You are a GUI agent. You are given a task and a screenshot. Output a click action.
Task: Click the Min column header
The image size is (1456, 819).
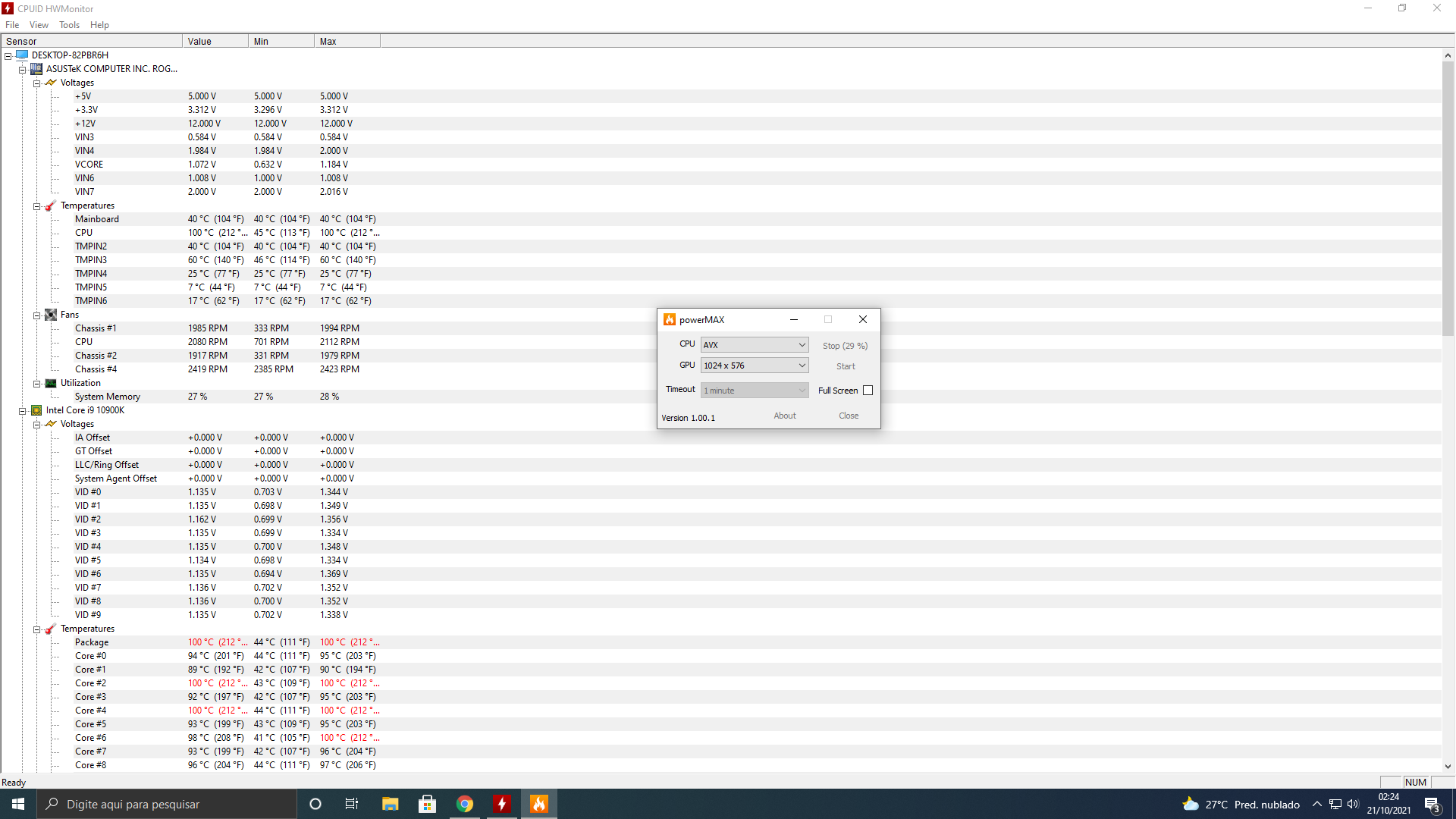point(281,42)
